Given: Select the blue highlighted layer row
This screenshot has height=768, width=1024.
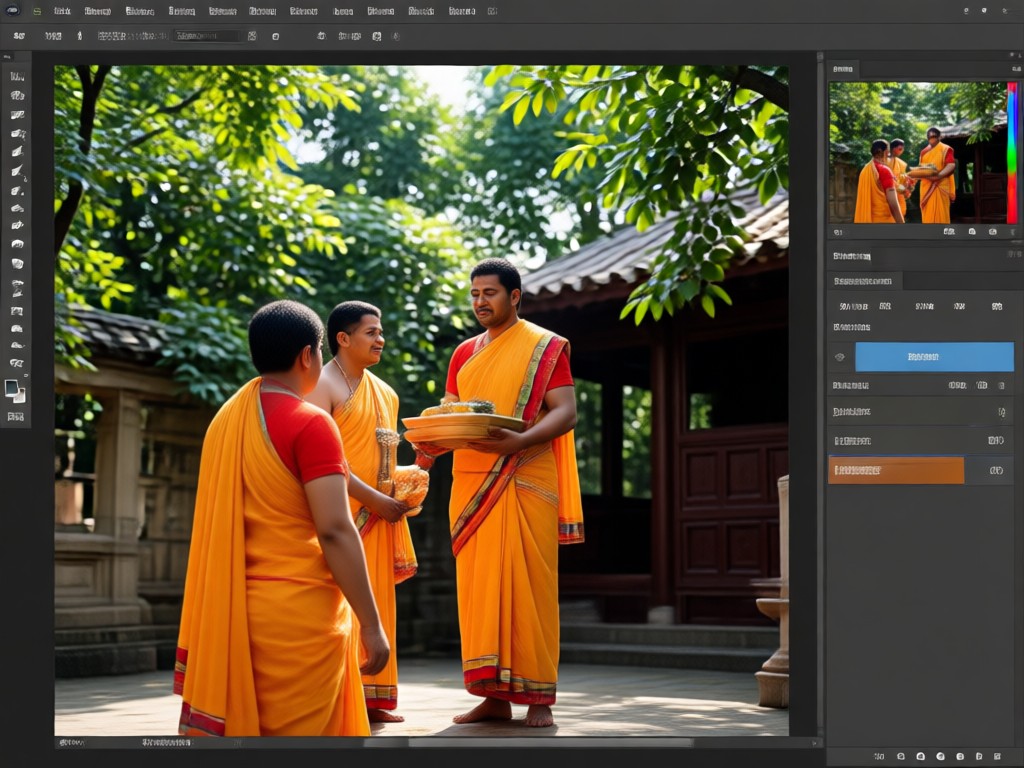Looking at the screenshot, I should pyautogui.click(x=935, y=357).
